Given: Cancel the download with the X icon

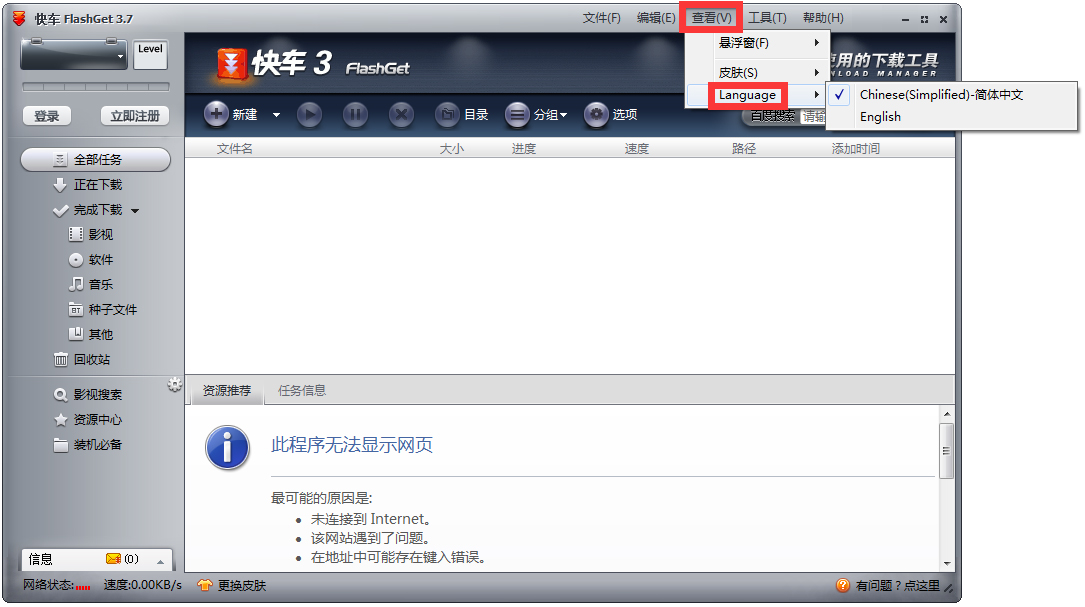Looking at the screenshot, I should (401, 115).
